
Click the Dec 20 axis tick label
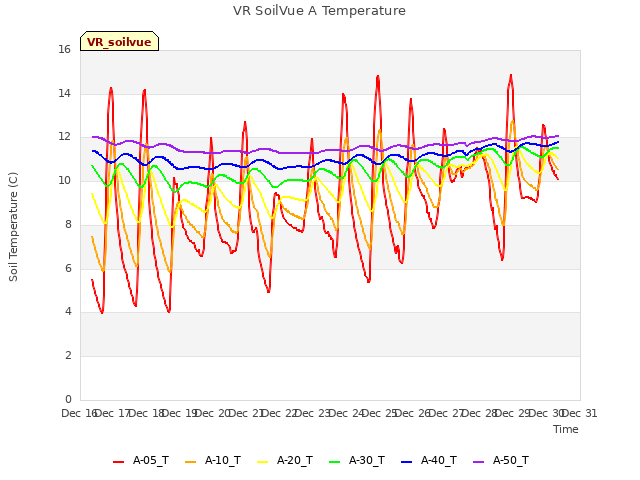coord(213,413)
